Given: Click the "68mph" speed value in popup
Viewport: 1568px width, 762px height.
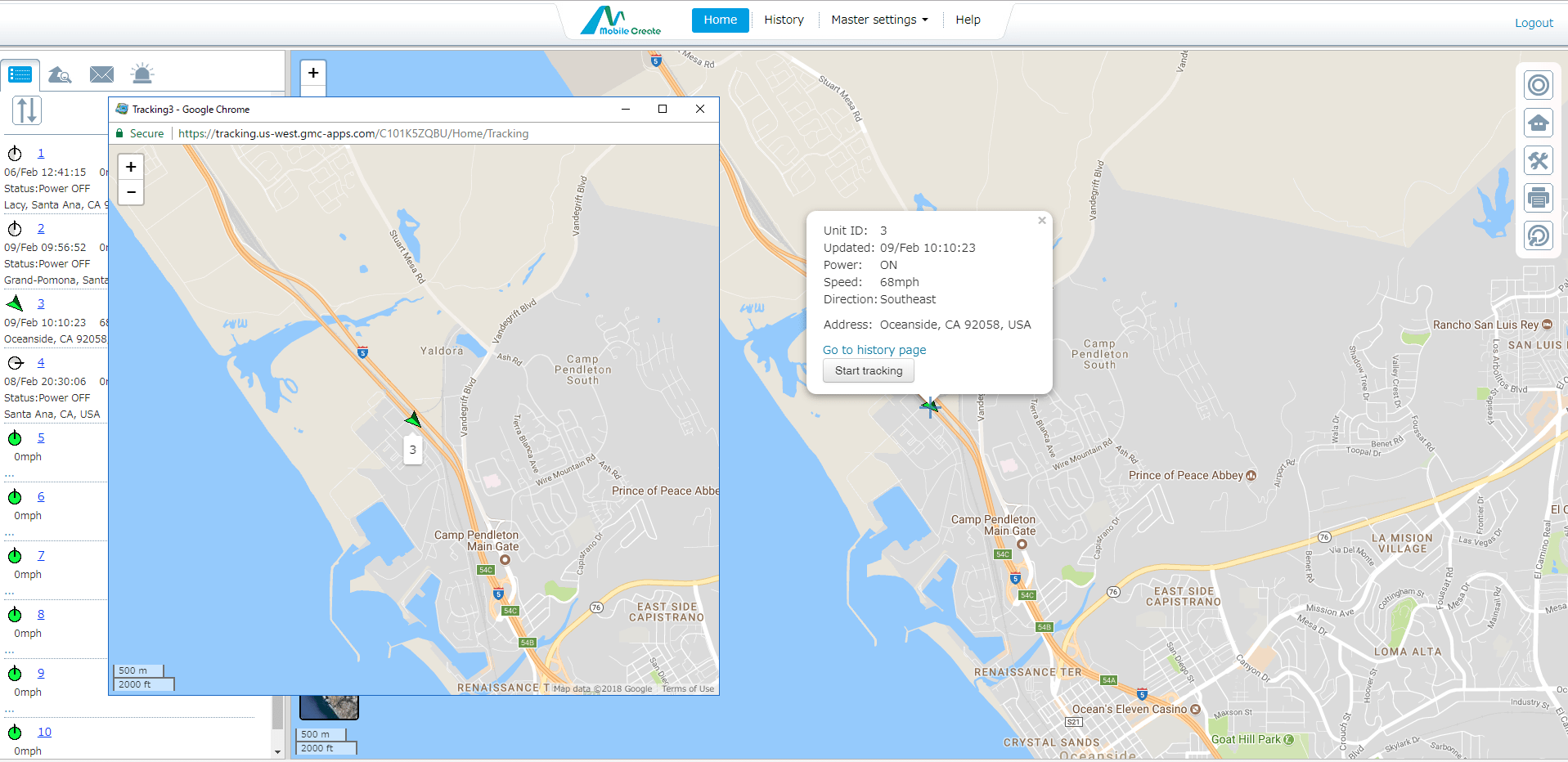Looking at the screenshot, I should (900, 283).
